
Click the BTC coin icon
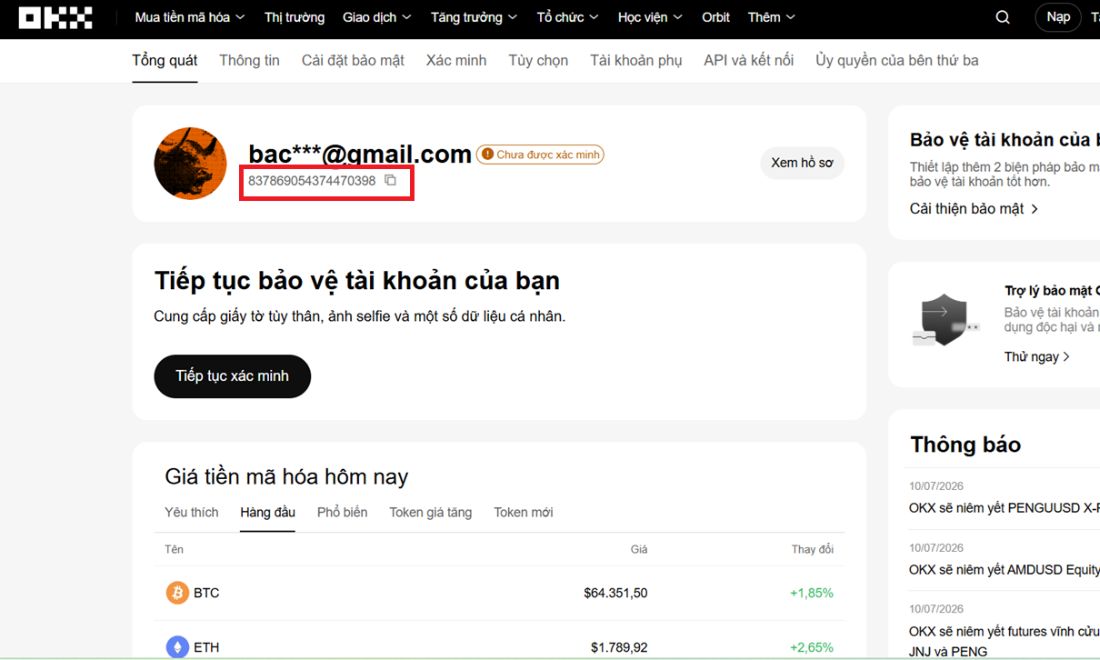click(x=177, y=593)
